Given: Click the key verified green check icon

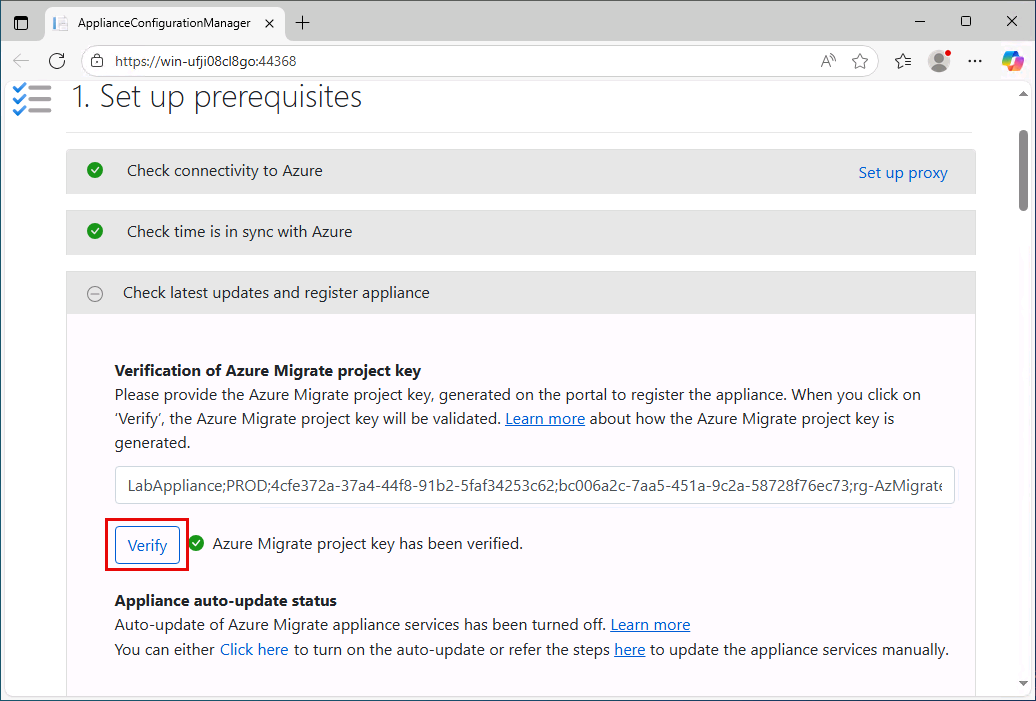Looking at the screenshot, I should click(x=196, y=543).
